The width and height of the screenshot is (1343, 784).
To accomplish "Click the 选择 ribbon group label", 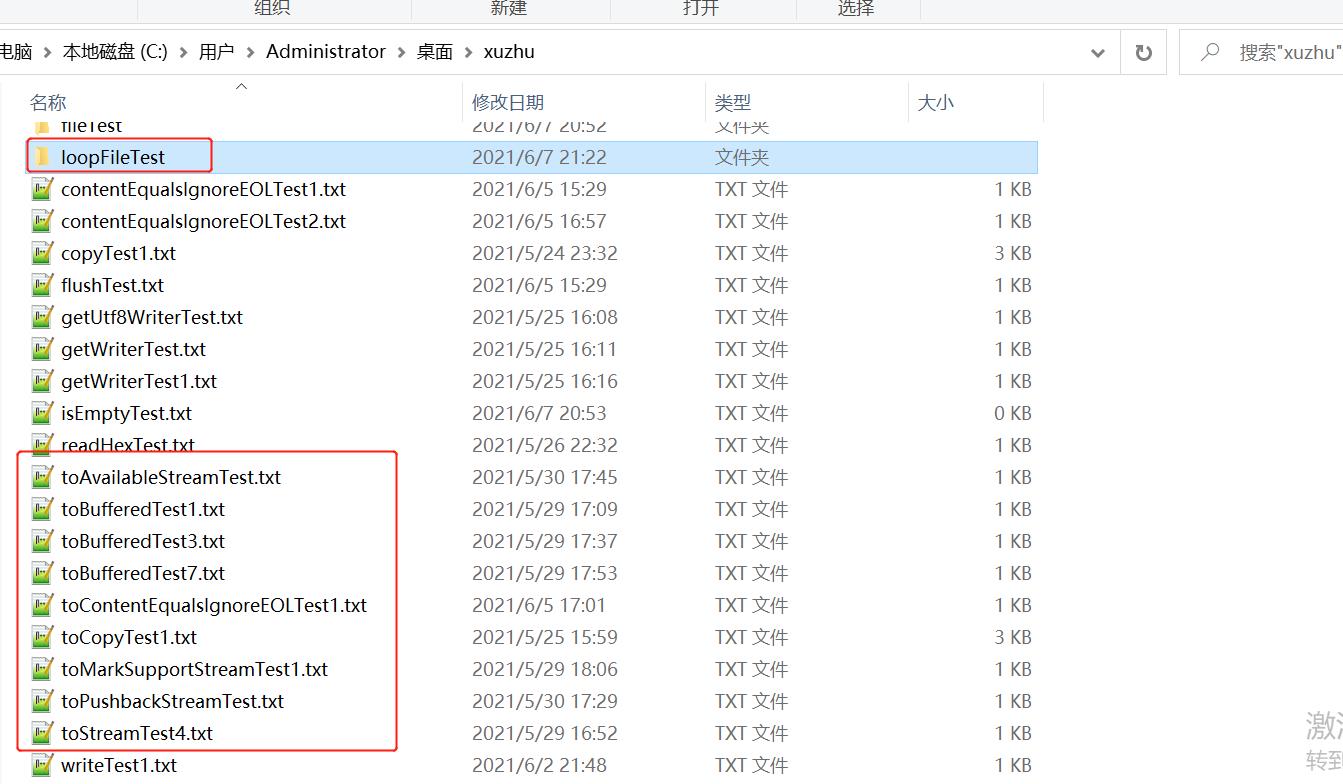I will tap(856, 8).
